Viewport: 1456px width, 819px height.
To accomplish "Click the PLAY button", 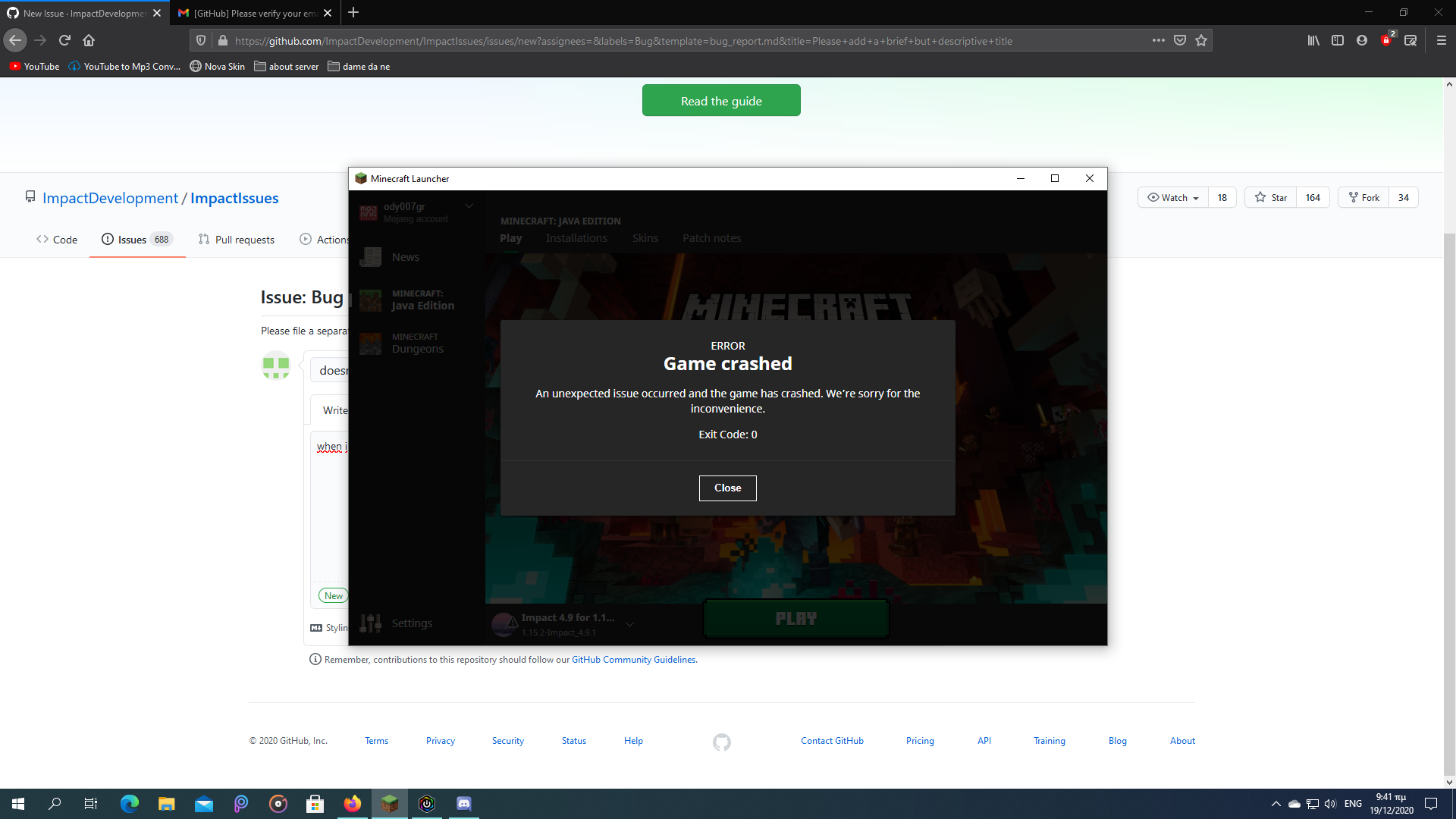I will (x=795, y=618).
